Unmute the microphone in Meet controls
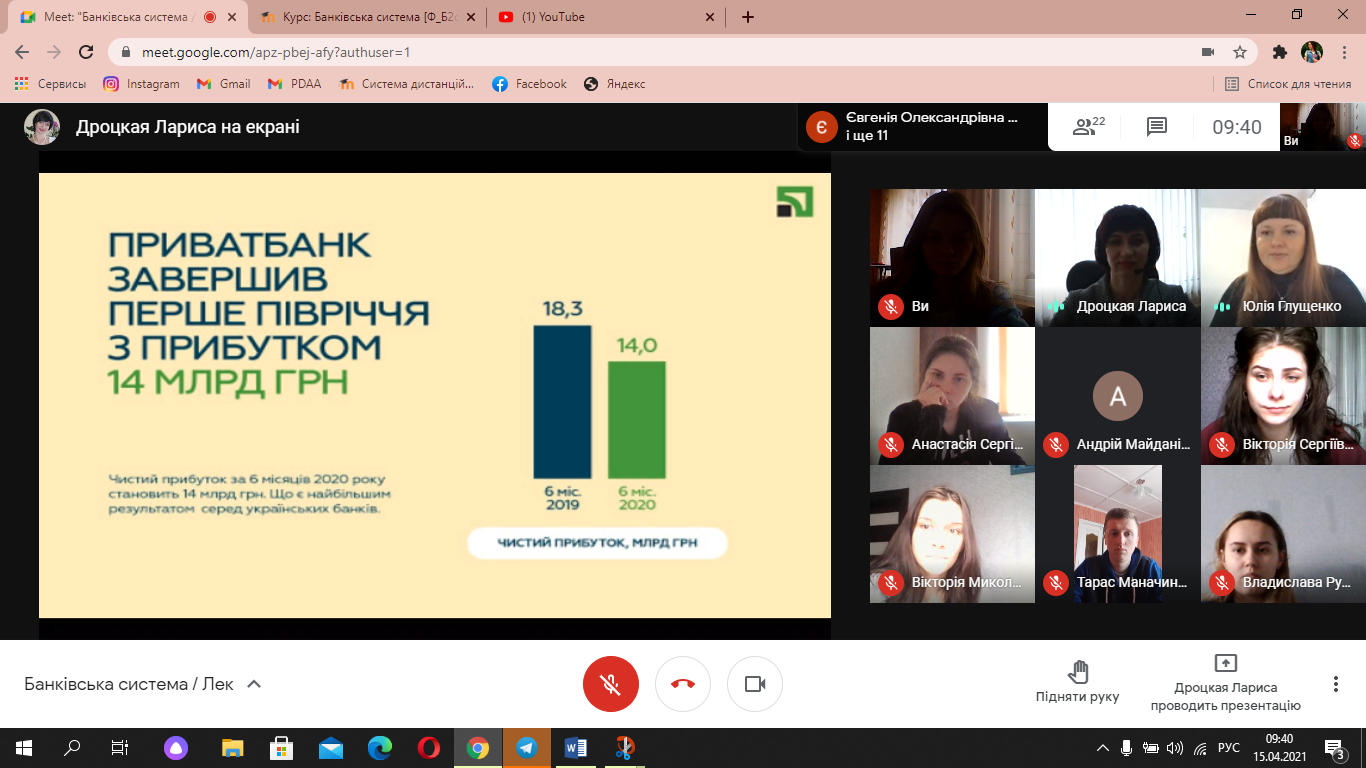Screen dimensions: 1366x768 611,684
